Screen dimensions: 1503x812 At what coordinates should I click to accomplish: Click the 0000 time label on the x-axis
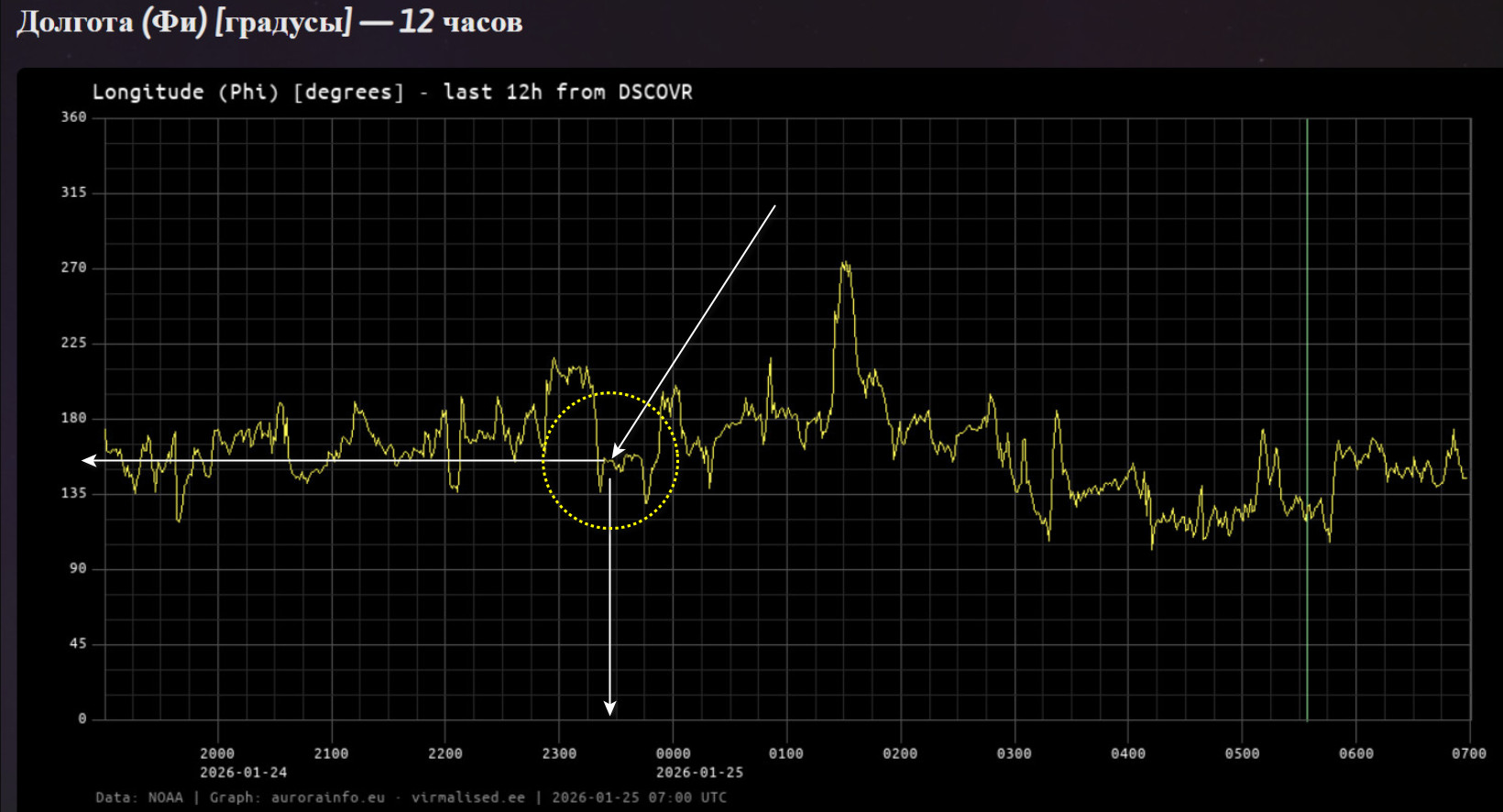pyautogui.click(x=673, y=753)
